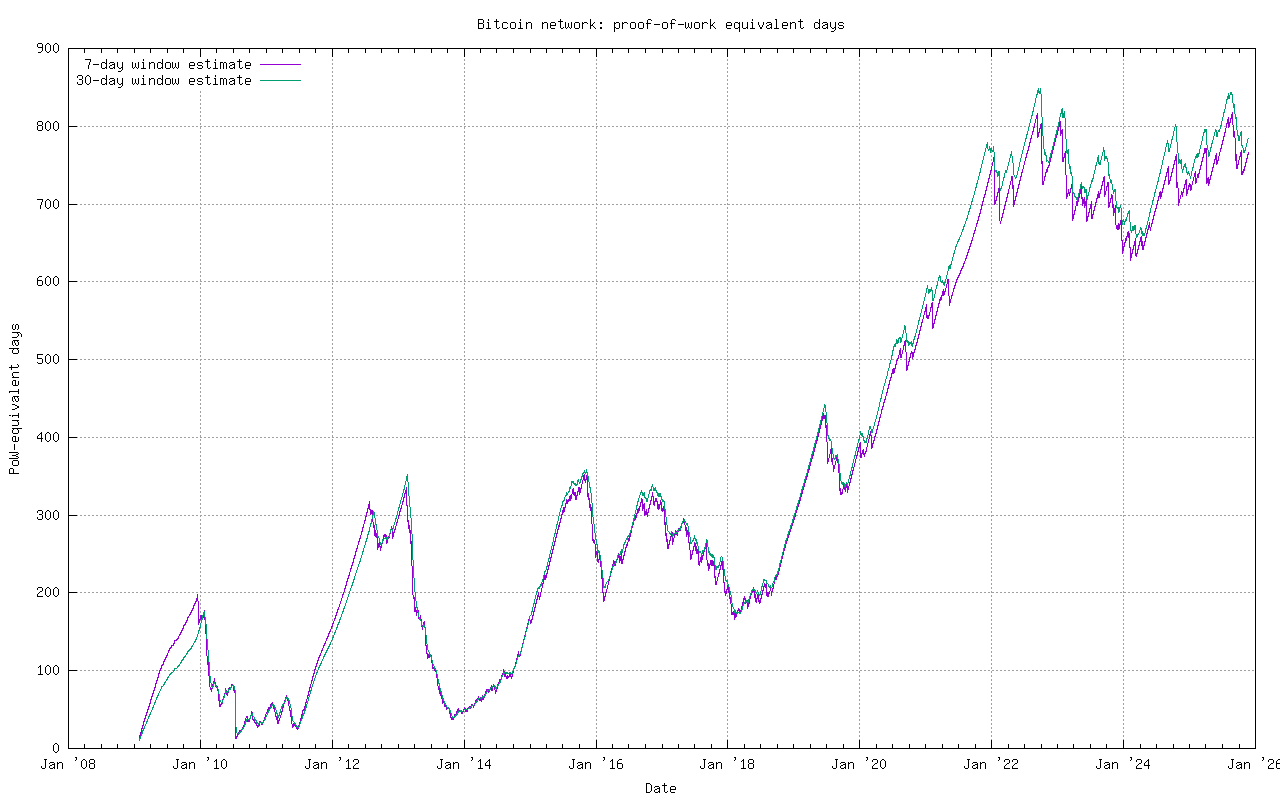Select the Jan '20 x-axis tick label

tap(859, 765)
